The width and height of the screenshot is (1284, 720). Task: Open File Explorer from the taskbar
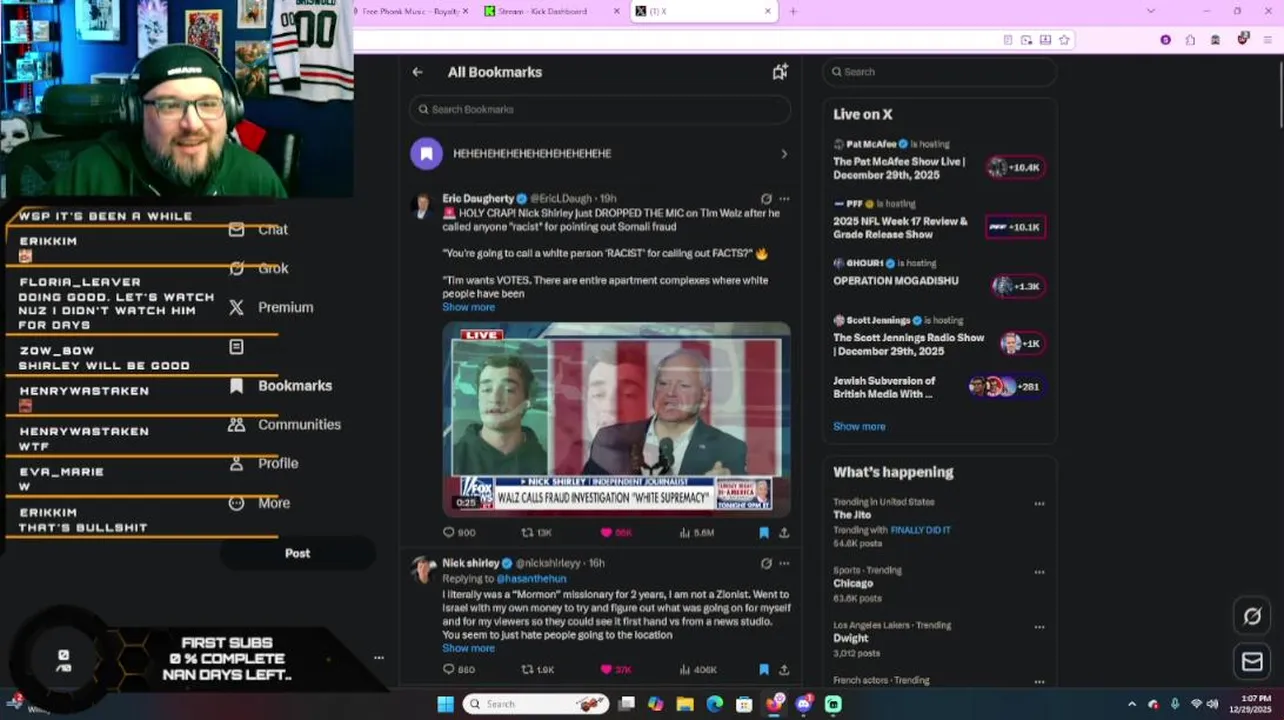click(685, 704)
